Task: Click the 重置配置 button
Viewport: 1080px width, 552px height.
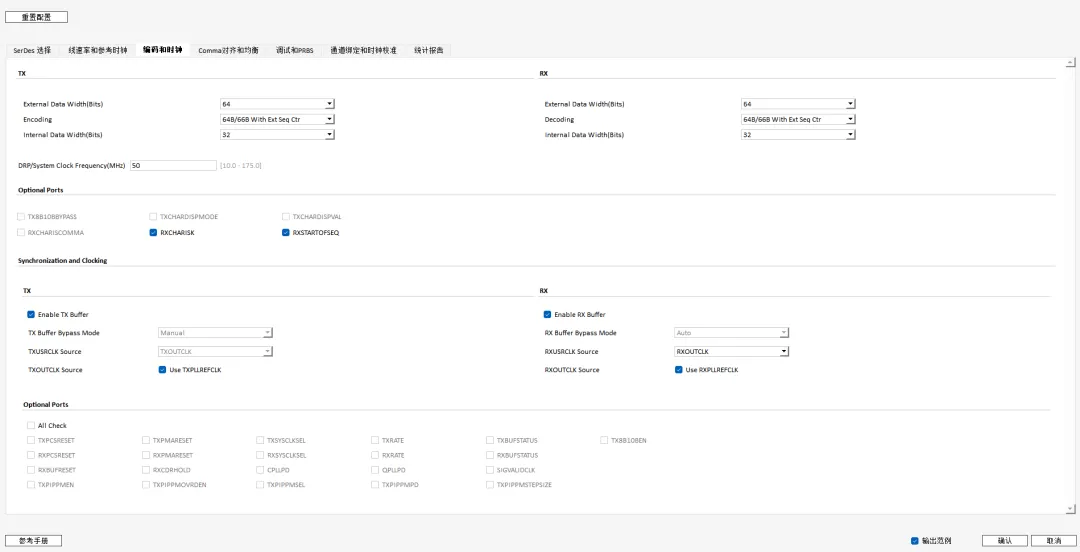Action: (x=37, y=17)
